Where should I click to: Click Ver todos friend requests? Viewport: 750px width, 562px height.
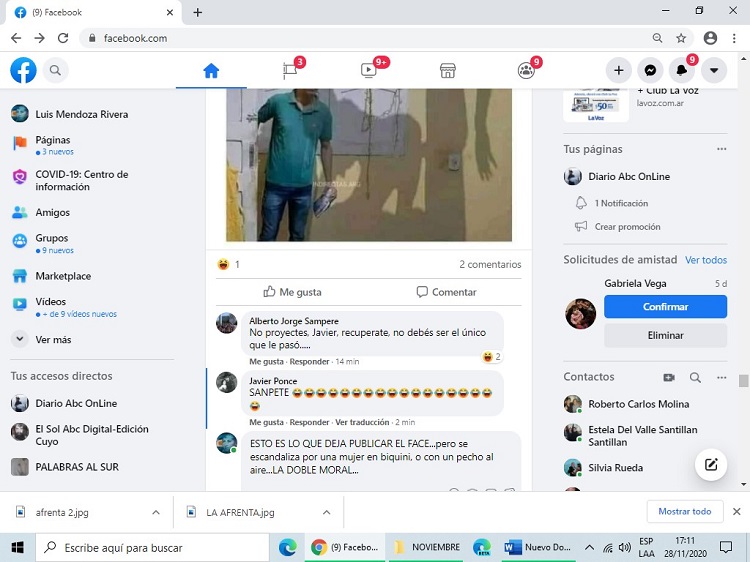pos(706,260)
